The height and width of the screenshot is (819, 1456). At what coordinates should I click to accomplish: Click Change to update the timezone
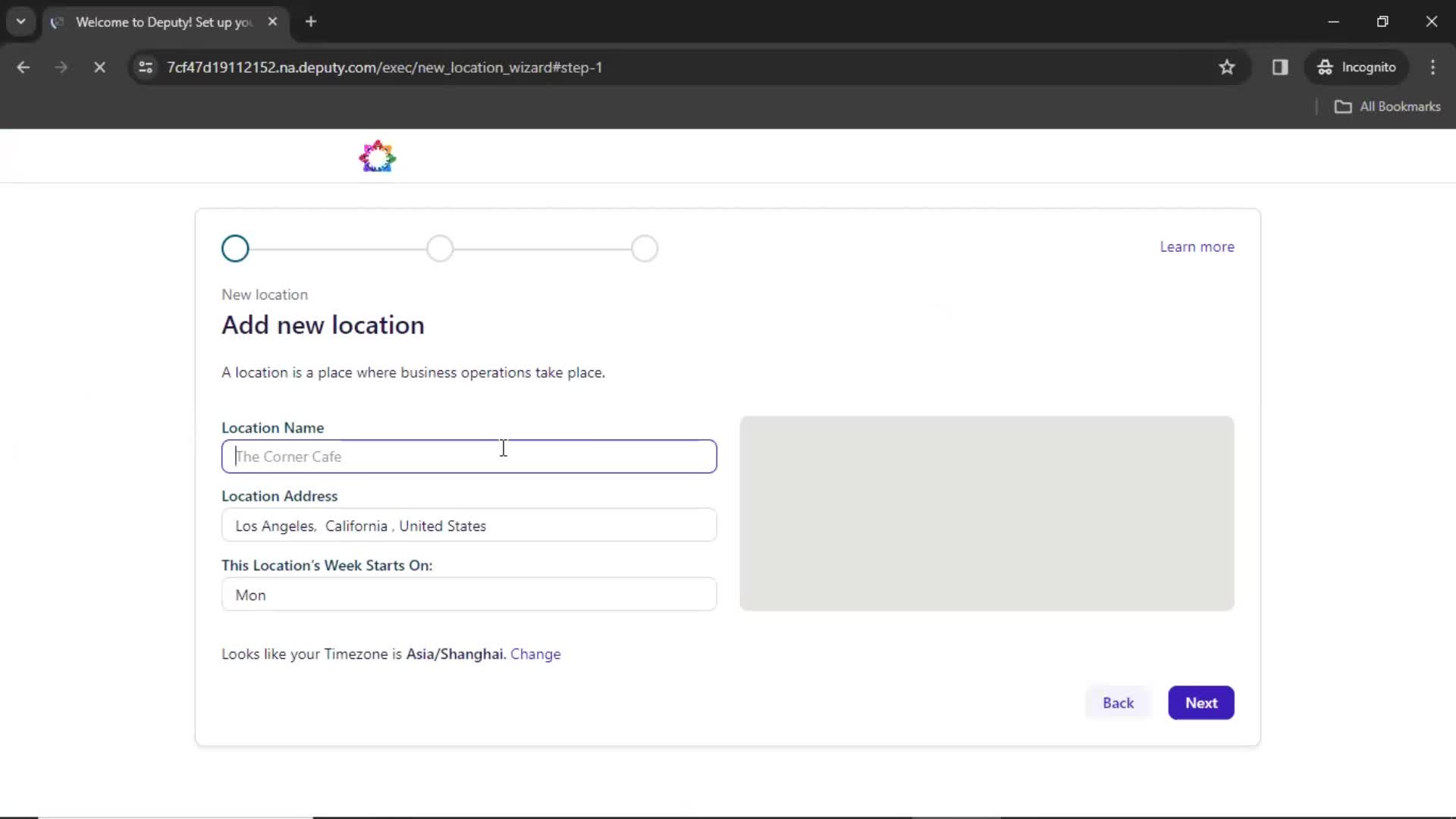pyautogui.click(x=535, y=654)
